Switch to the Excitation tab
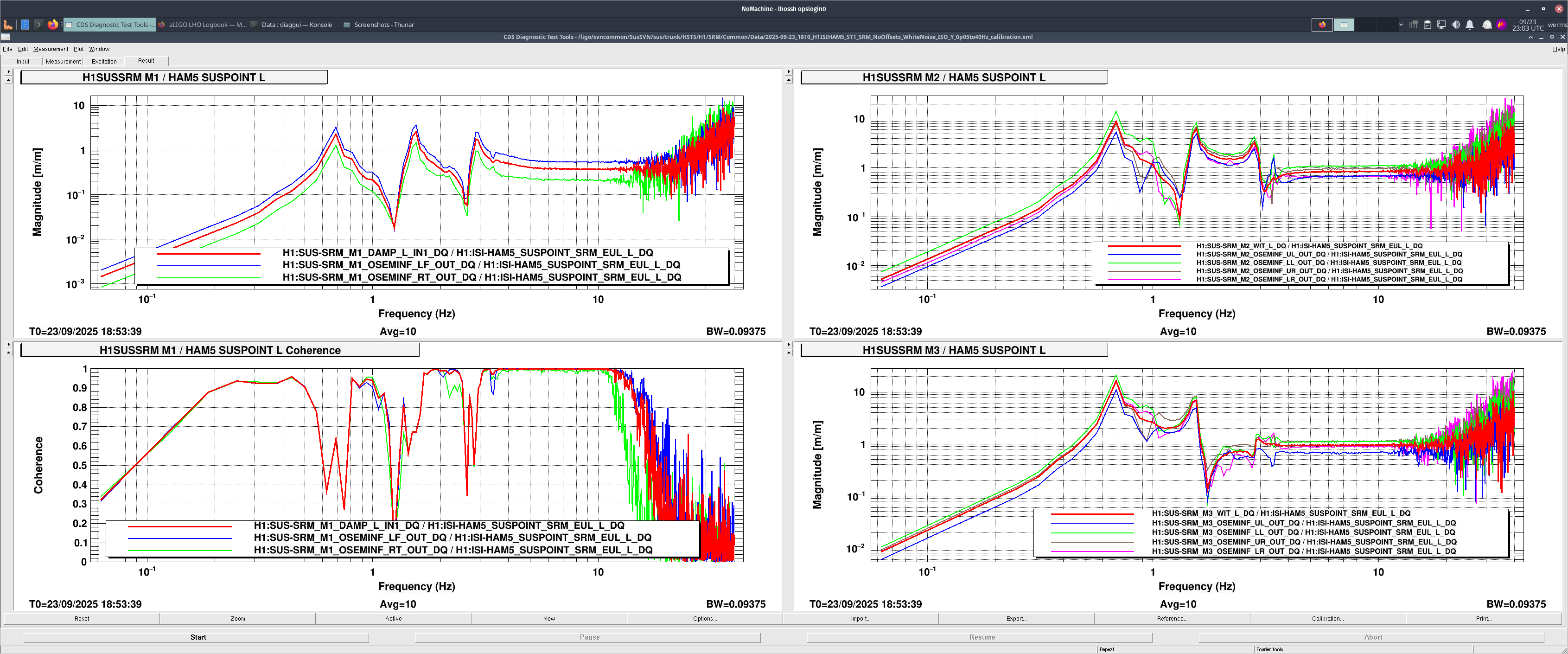 pos(104,62)
